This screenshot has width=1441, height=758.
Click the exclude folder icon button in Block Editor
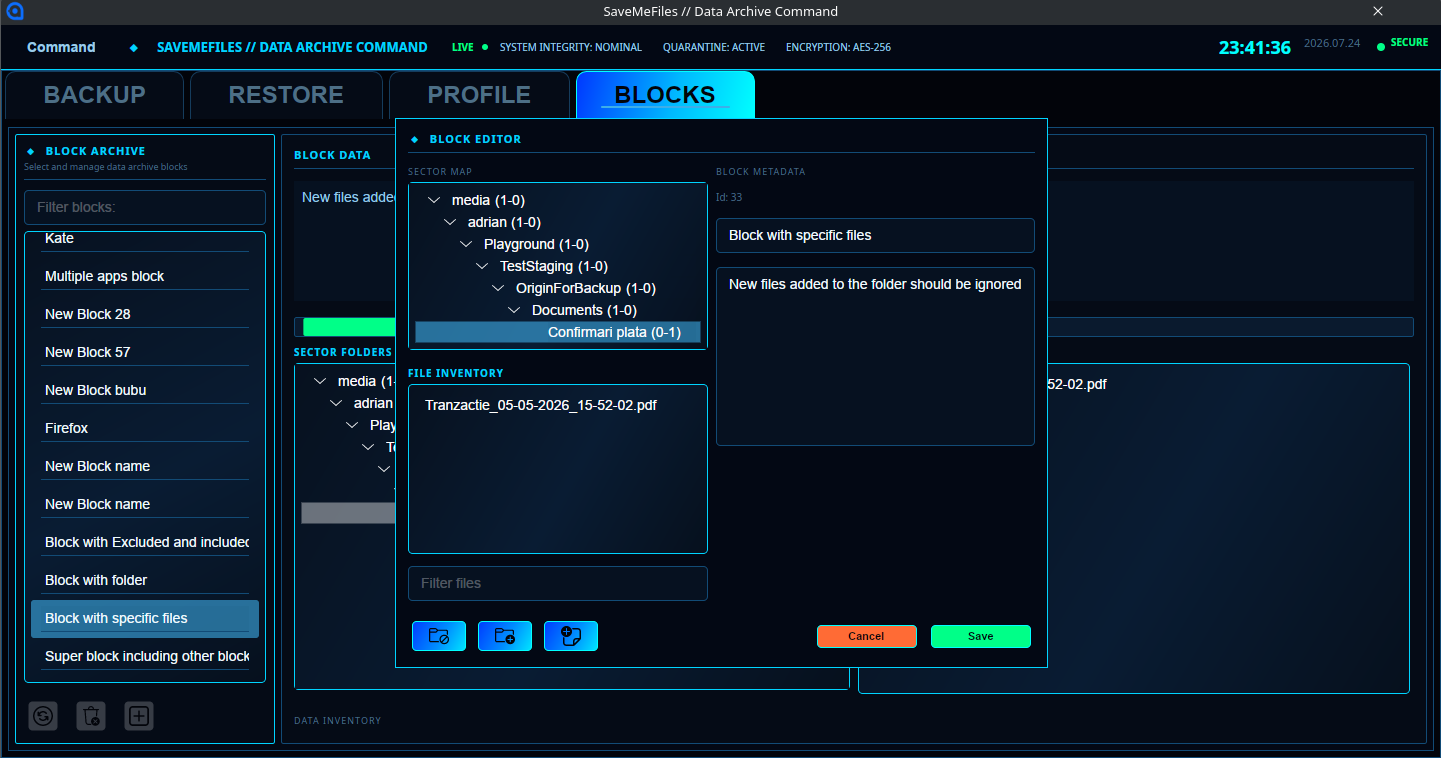click(x=439, y=636)
